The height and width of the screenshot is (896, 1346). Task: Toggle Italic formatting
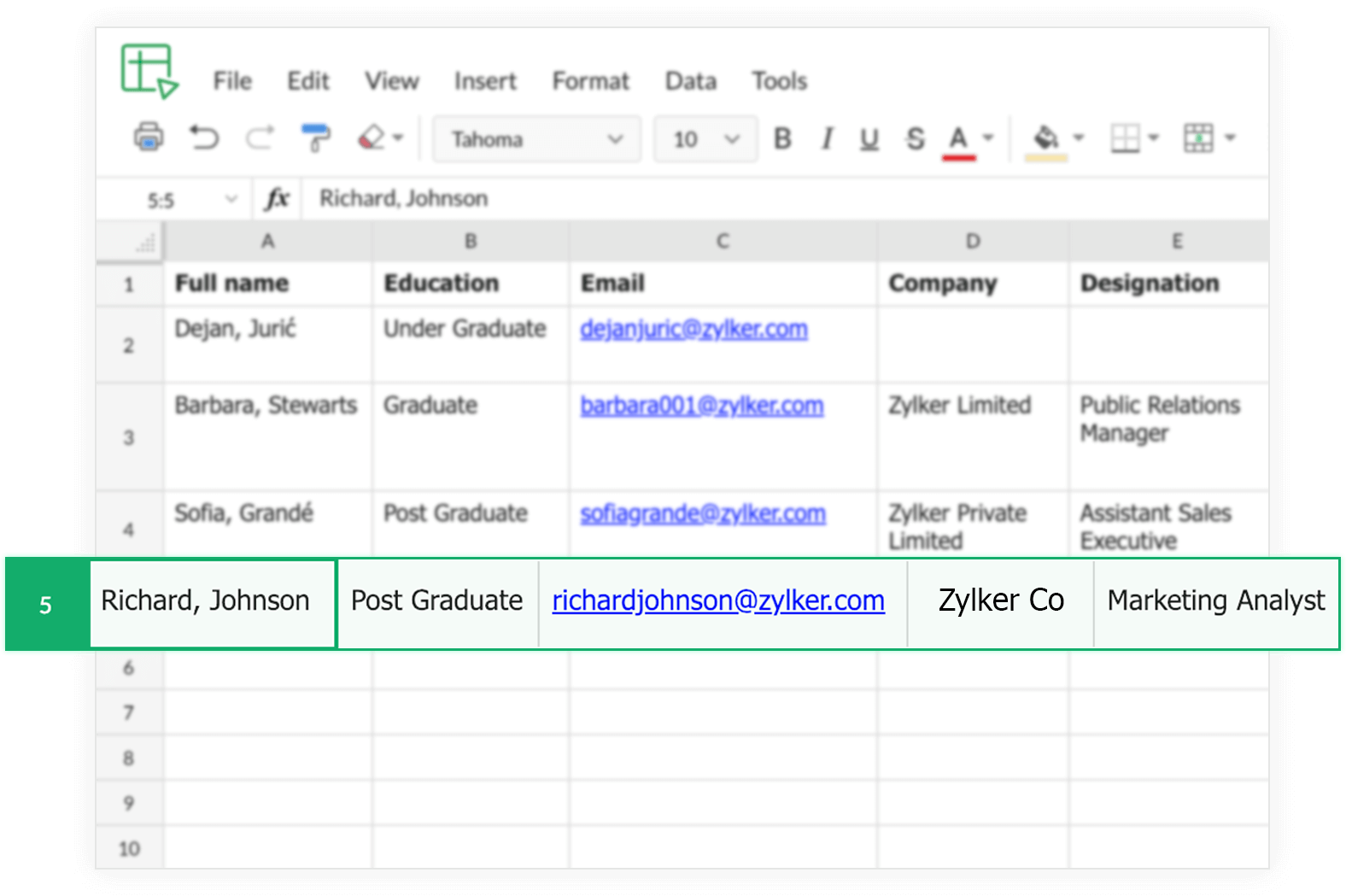point(826,138)
